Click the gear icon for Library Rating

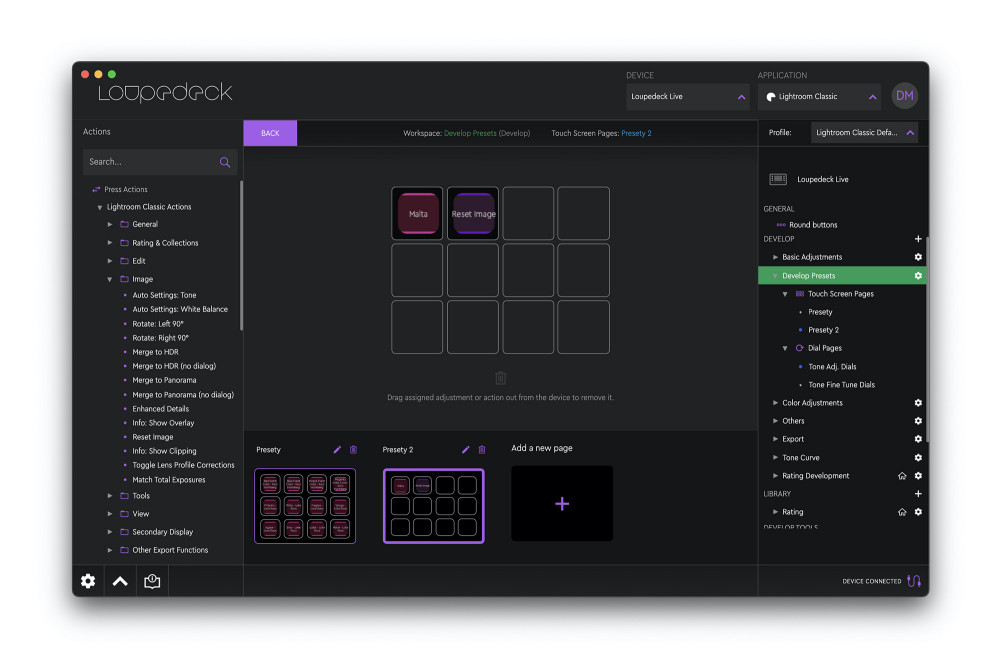pos(918,511)
